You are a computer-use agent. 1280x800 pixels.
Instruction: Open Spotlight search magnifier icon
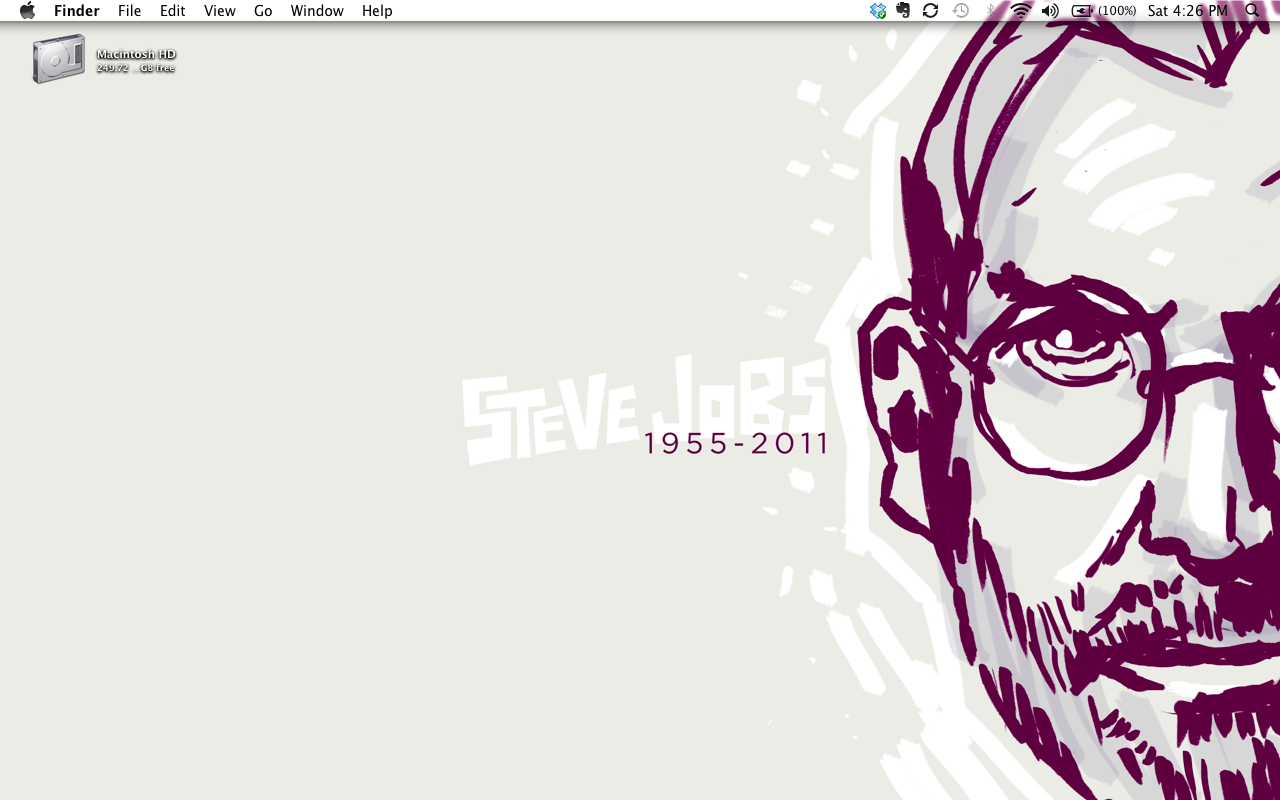point(1253,11)
